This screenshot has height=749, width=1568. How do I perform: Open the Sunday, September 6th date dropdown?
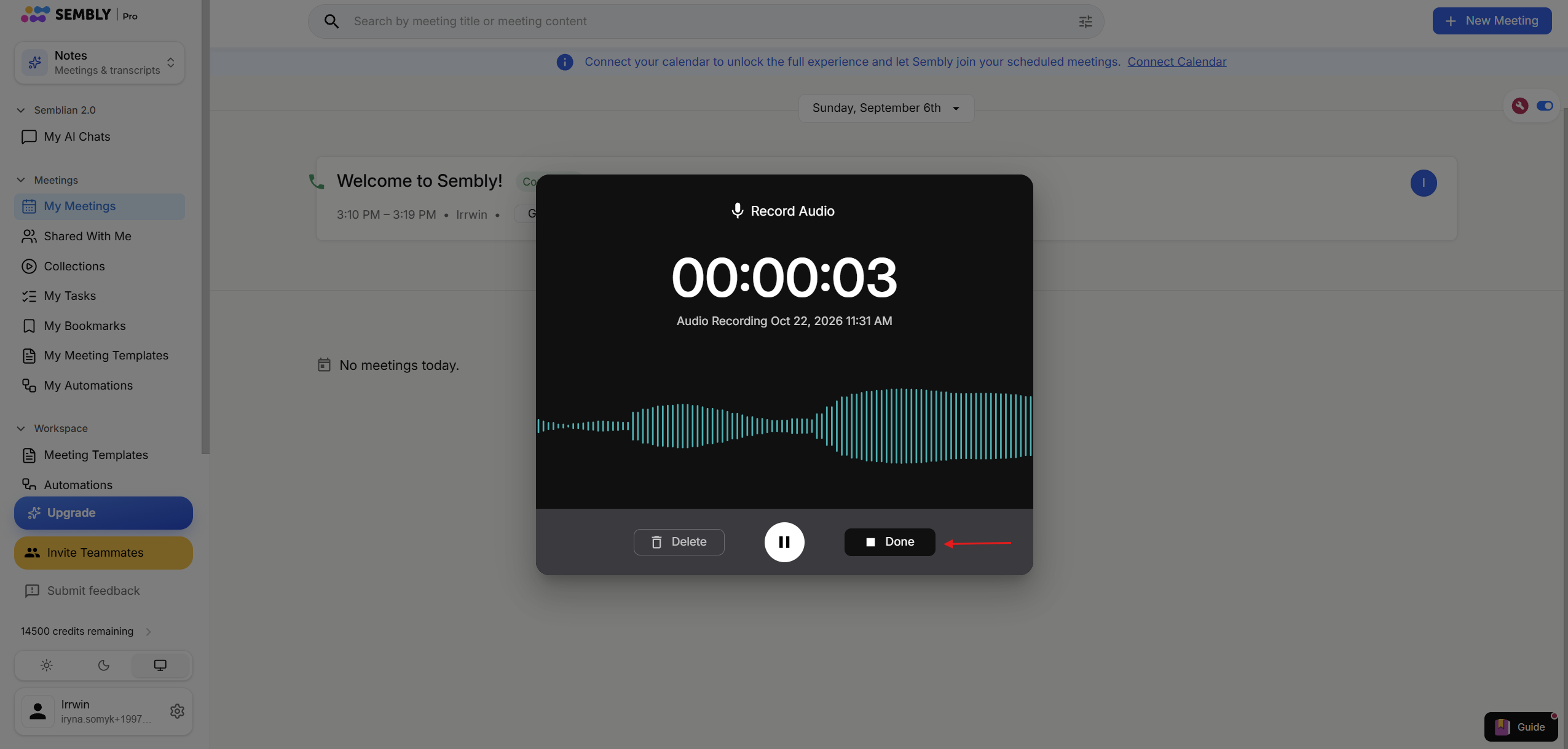[x=886, y=108]
